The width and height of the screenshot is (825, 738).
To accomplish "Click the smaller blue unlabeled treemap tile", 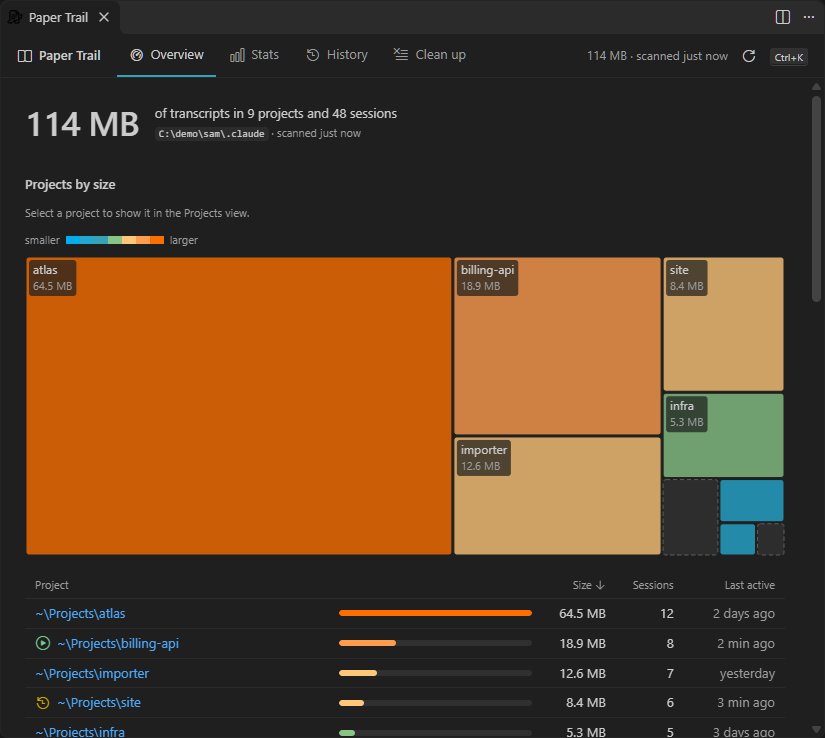I will tap(737, 539).
